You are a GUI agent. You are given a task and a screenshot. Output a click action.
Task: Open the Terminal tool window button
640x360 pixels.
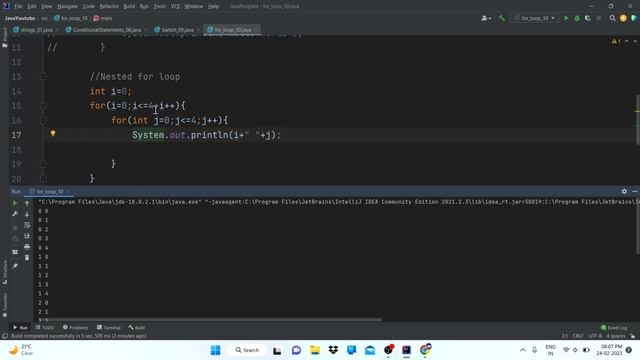(109, 327)
